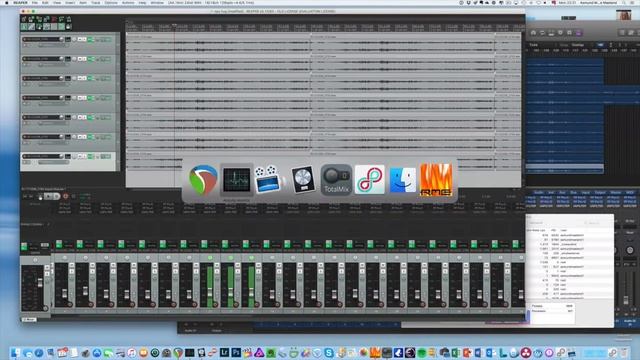Open the Edit menu
This screenshot has height=360, width=640.
pyautogui.click(x=45, y=2)
